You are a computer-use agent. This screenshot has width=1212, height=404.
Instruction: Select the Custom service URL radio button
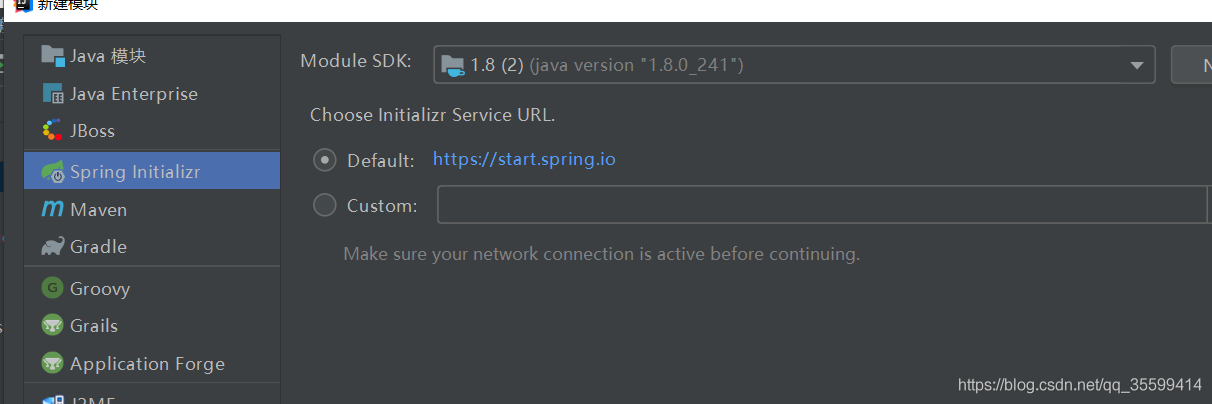[x=325, y=205]
